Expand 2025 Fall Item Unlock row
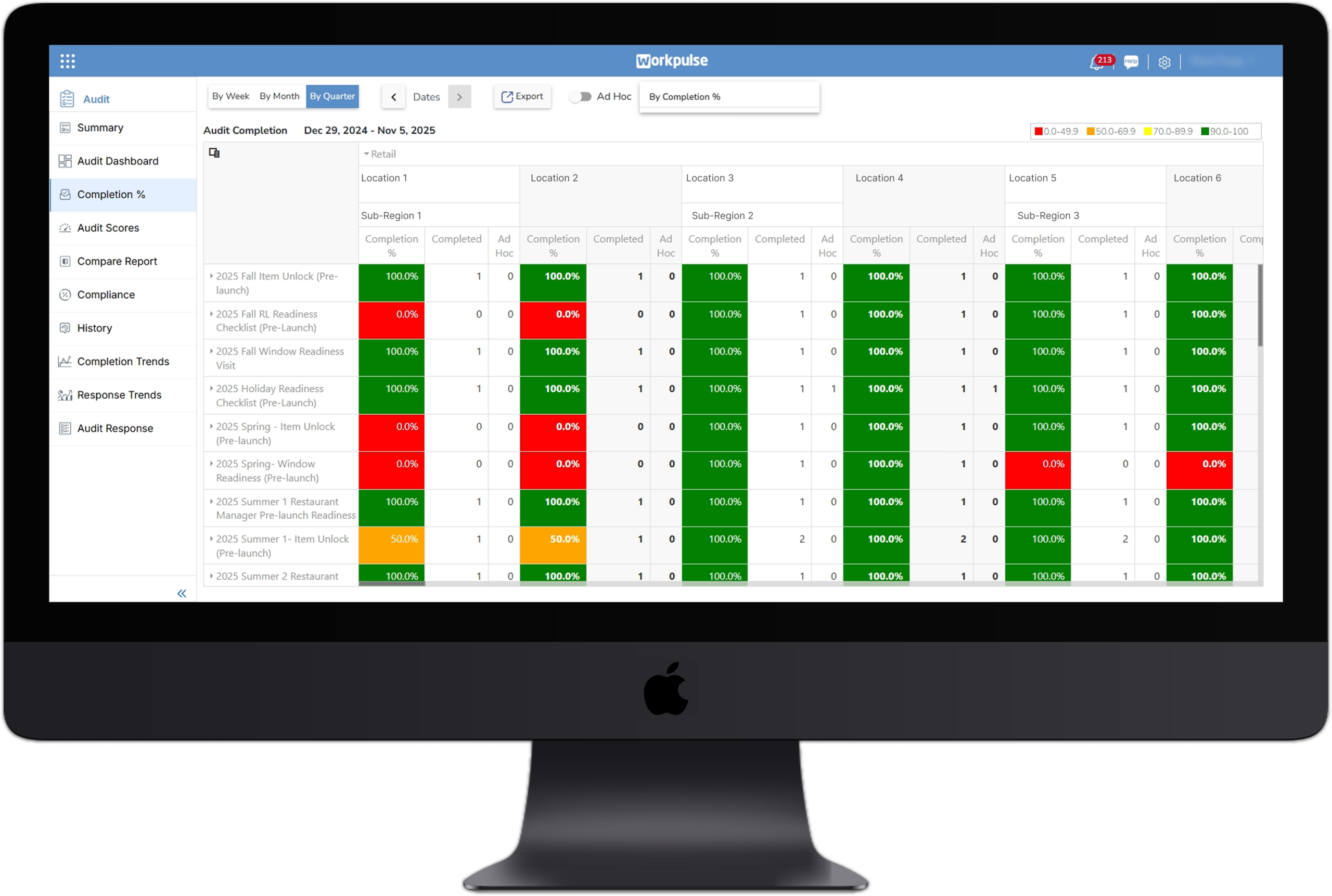 tap(211, 276)
